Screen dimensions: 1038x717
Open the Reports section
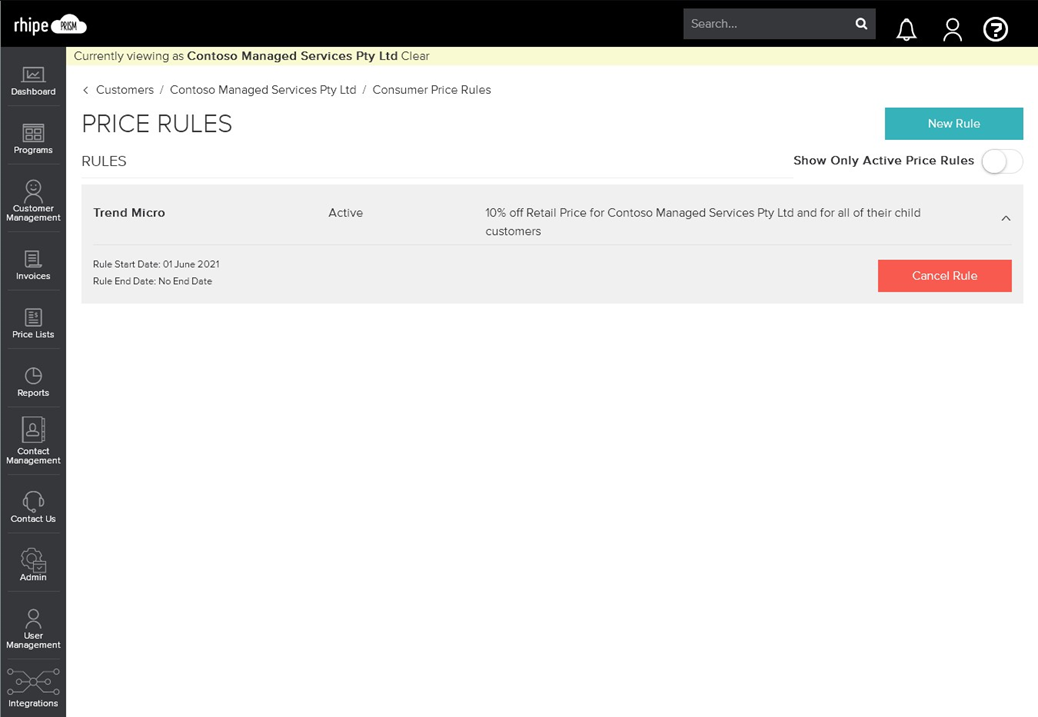33,381
